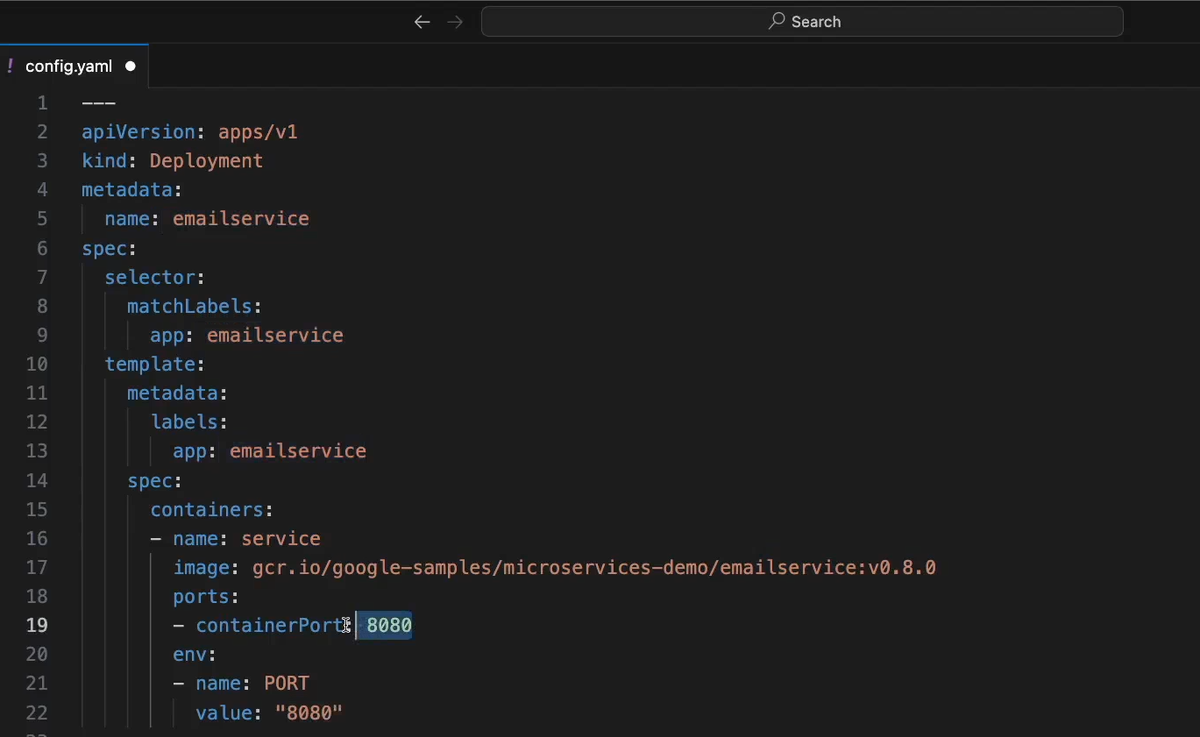
Task: Go forward using the right arrow
Action: click(455, 22)
